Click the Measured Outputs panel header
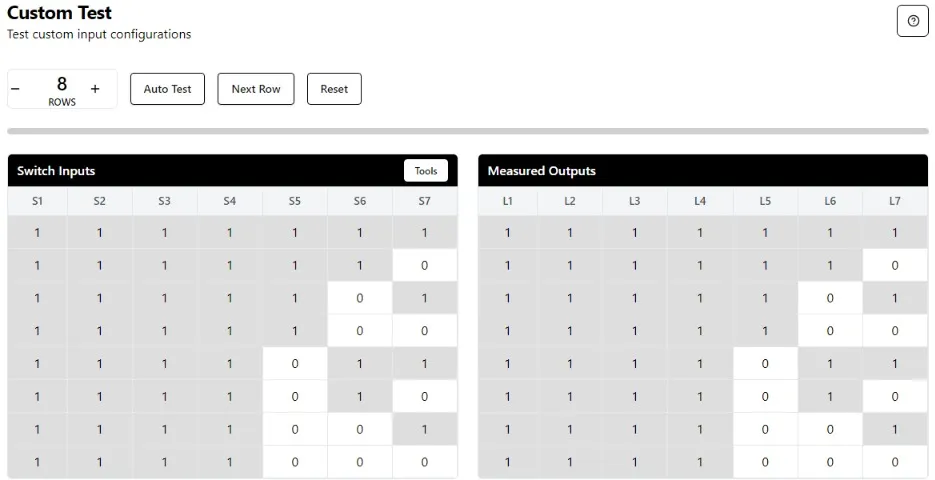This screenshot has height=480, width=935. 702,171
